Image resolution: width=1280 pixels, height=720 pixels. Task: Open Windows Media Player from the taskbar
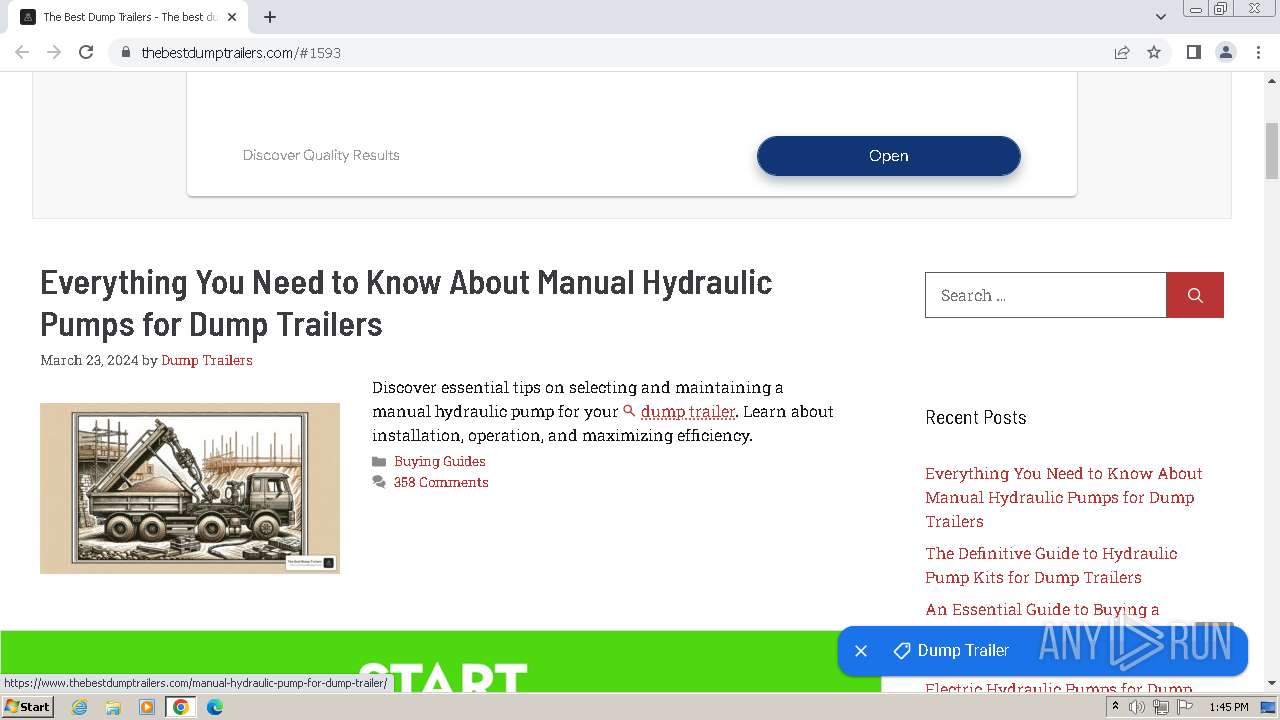pos(147,707)
